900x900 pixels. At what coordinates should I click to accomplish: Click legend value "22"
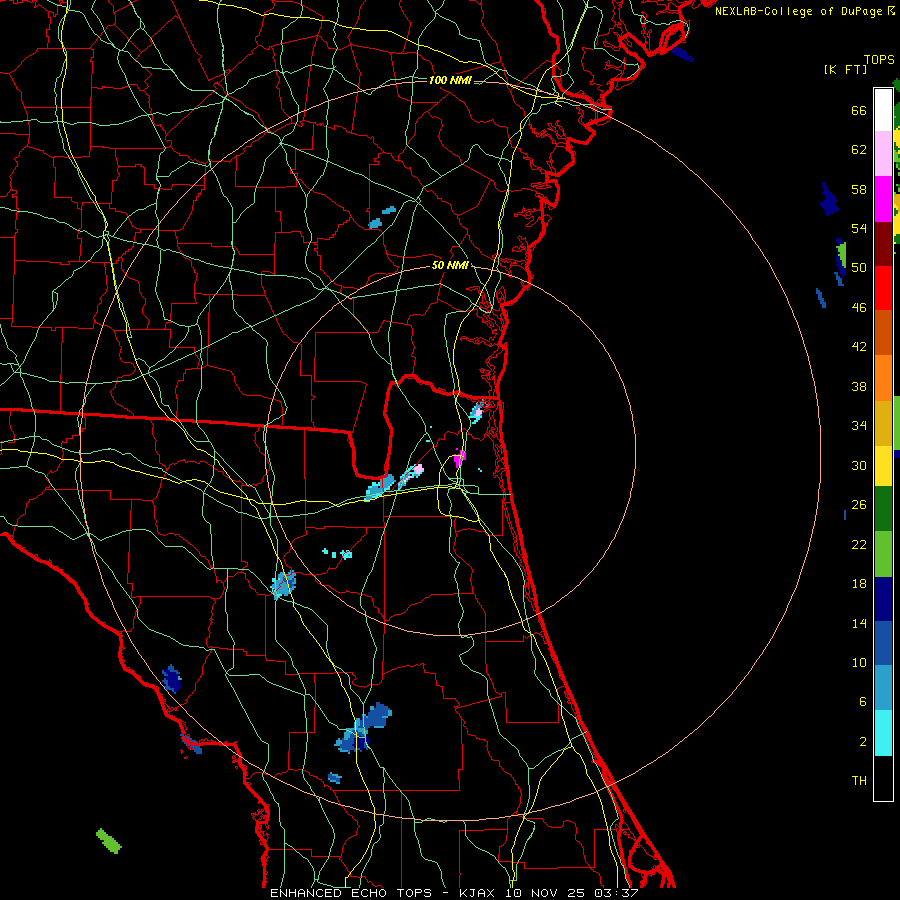(x=859, y=544)
